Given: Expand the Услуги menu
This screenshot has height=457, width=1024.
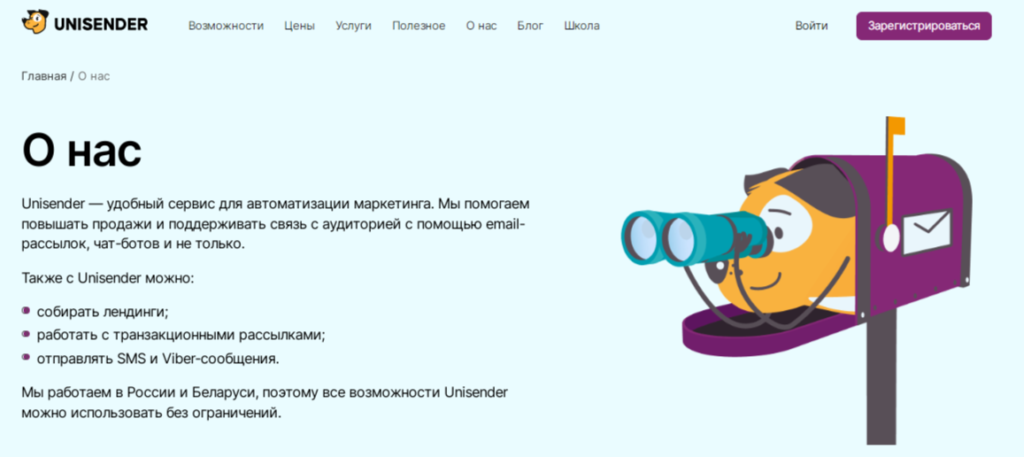Looking at the screenshot, I should pyautogui.click(x=353, y=26).
